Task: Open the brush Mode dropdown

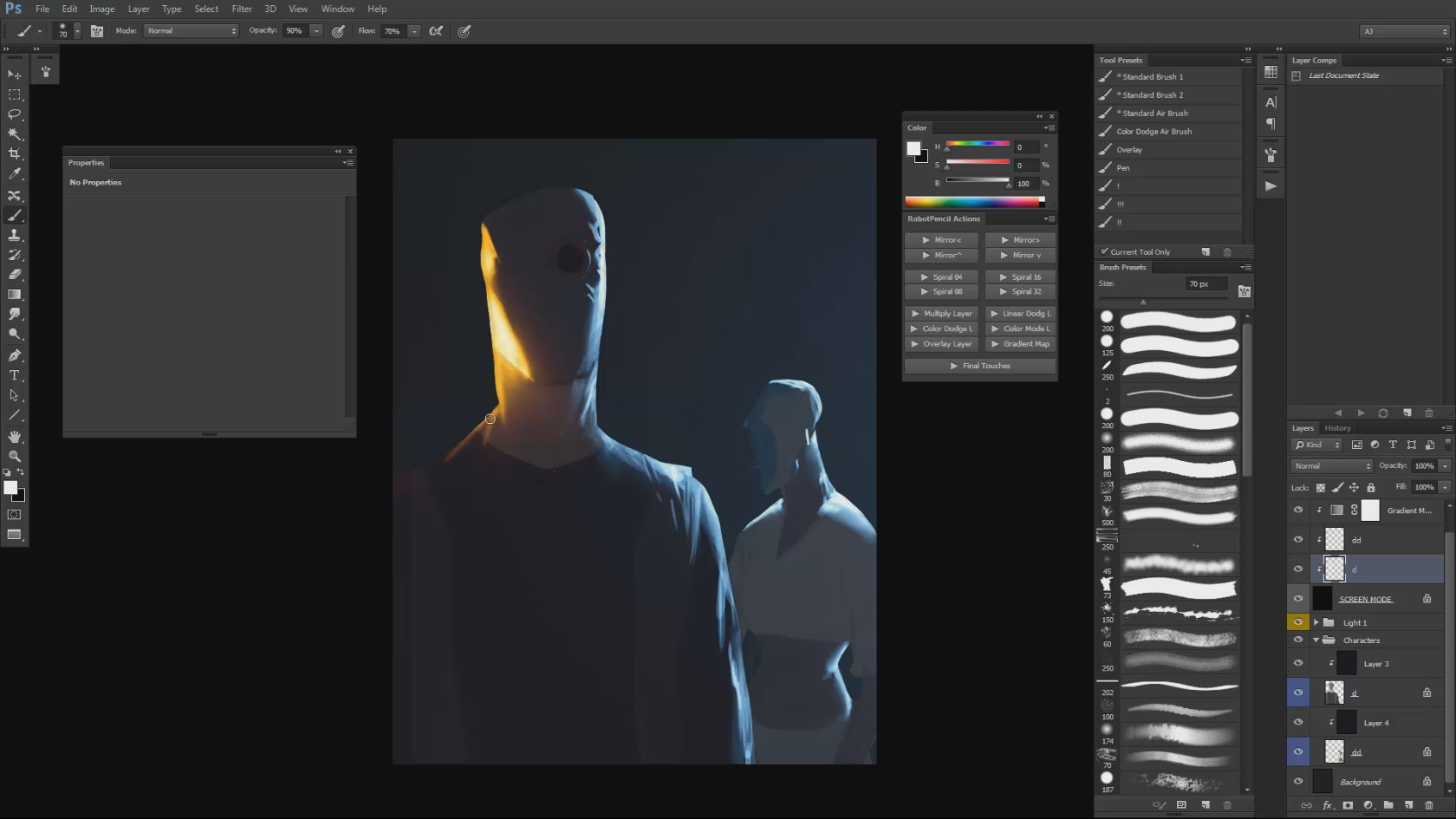Action: (191, 31)
